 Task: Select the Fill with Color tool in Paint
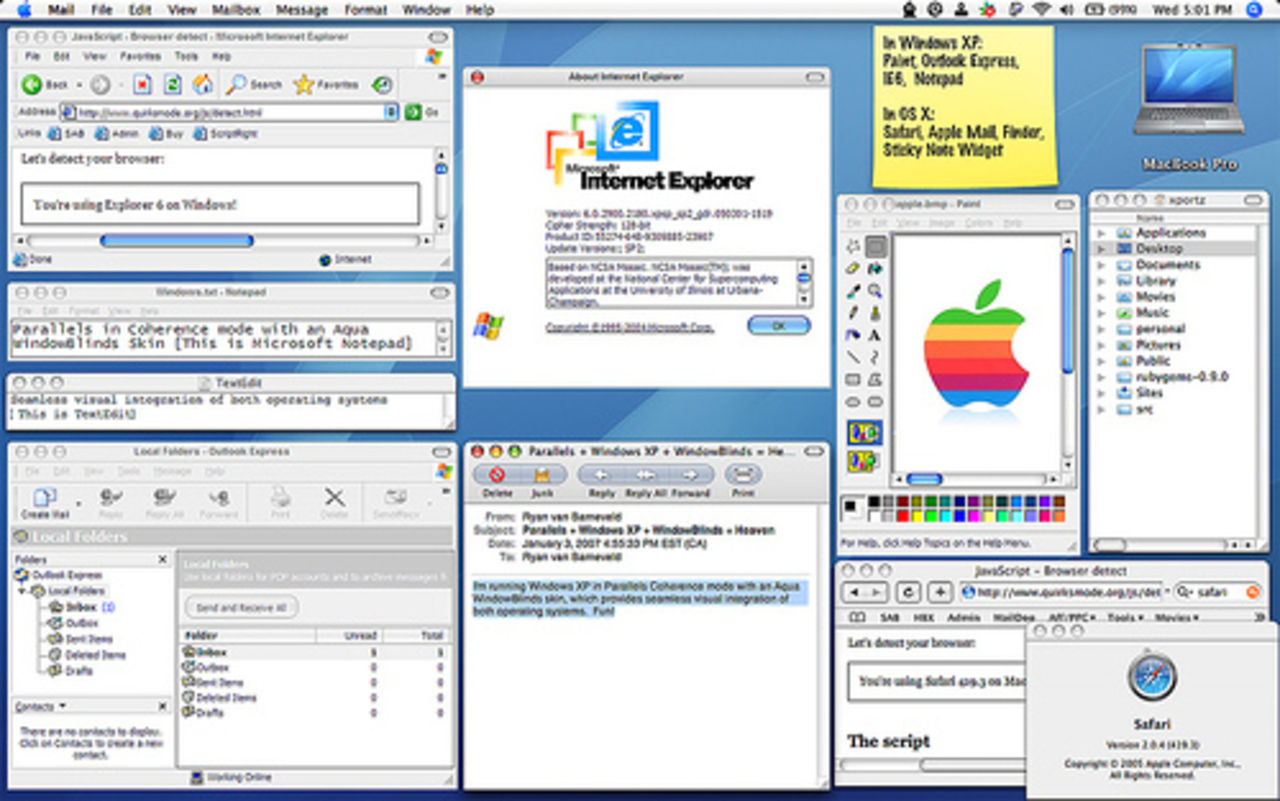[872, 269]
